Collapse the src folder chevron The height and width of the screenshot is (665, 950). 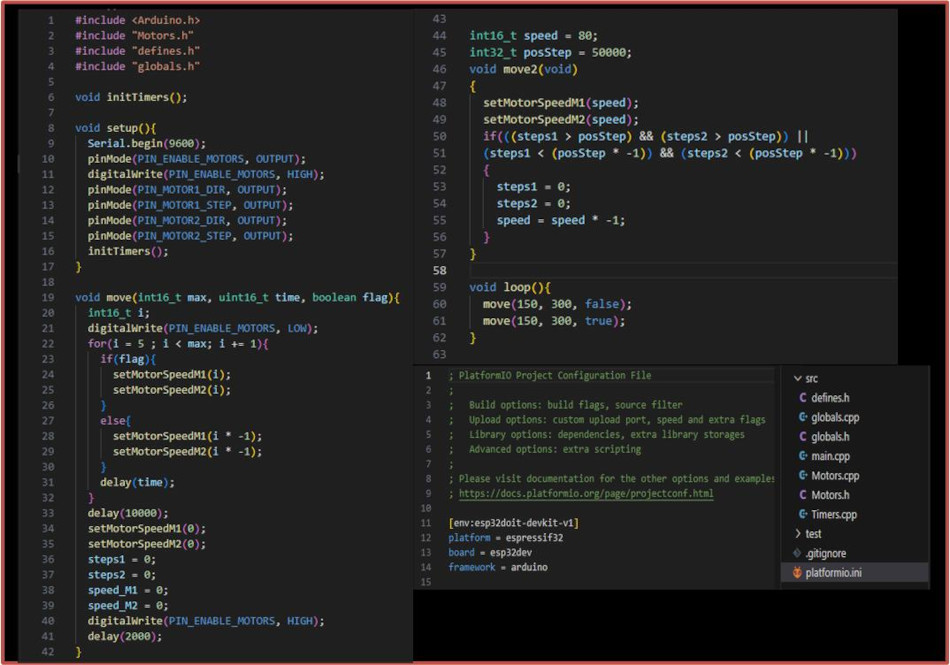pyautogui.click(x=797, y=379)
